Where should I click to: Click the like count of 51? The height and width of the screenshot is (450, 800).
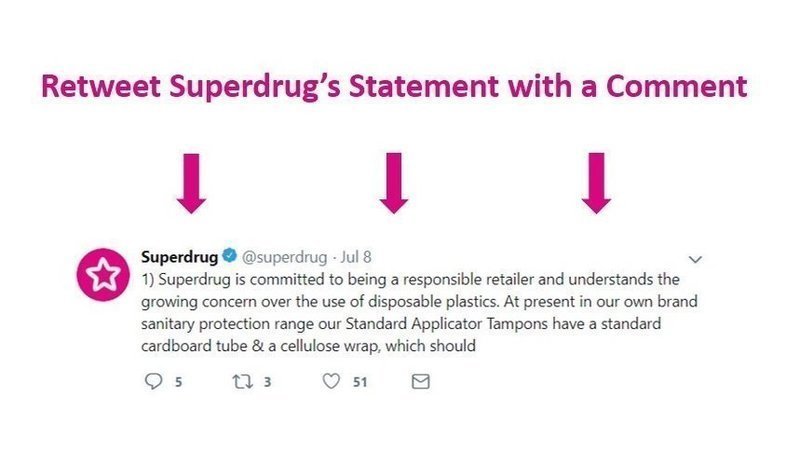(361, 382)
